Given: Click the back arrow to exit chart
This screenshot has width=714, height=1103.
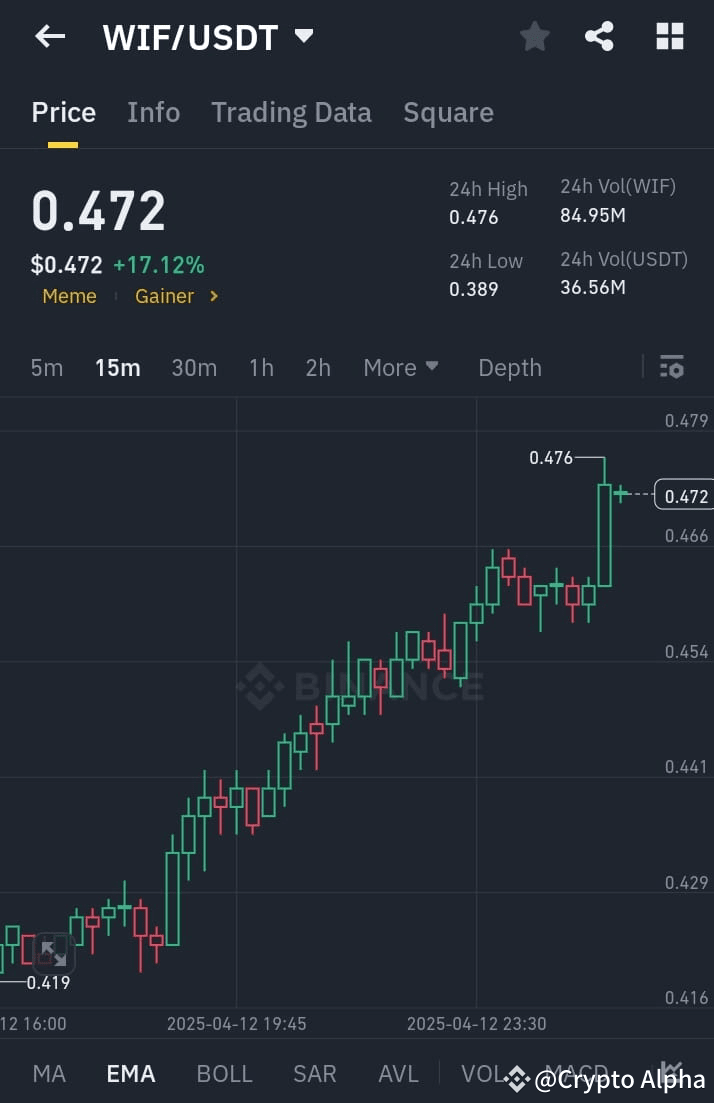Looking at the screenshot, I should [48, 36].
